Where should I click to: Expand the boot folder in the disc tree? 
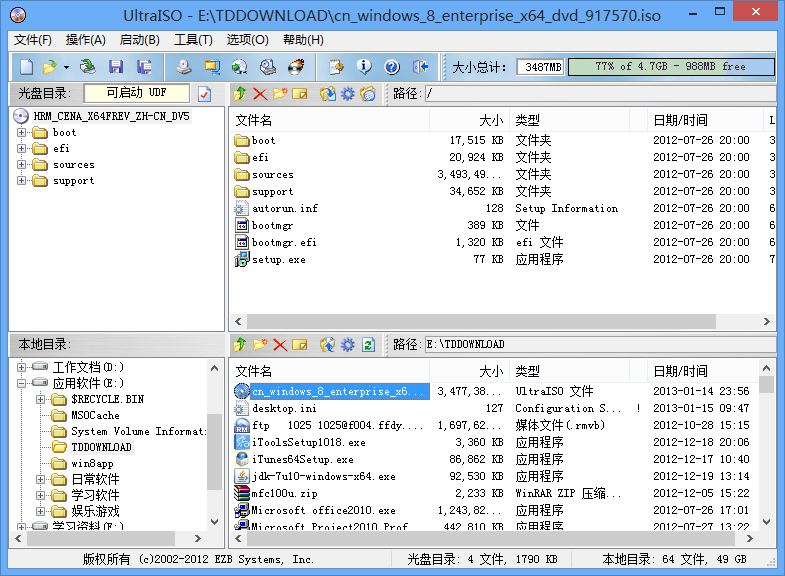[x=22, y=133]
